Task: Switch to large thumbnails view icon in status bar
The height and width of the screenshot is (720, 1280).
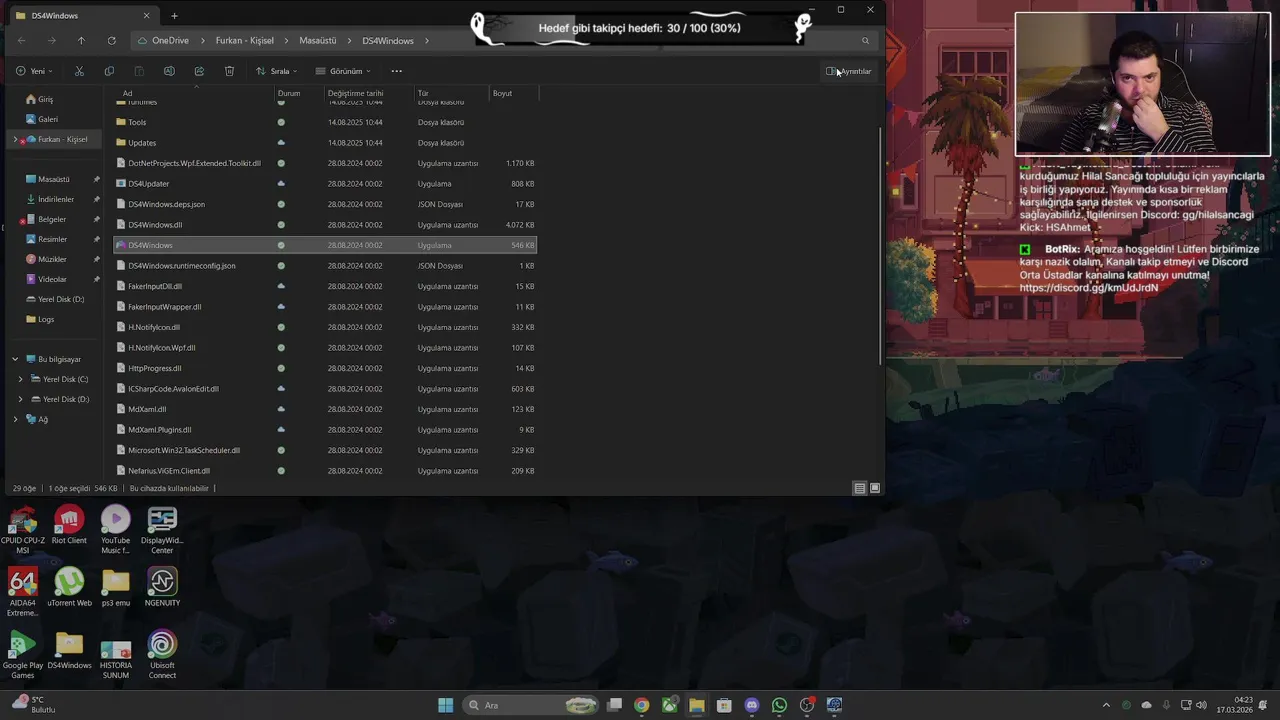Action: click(875, 488)
